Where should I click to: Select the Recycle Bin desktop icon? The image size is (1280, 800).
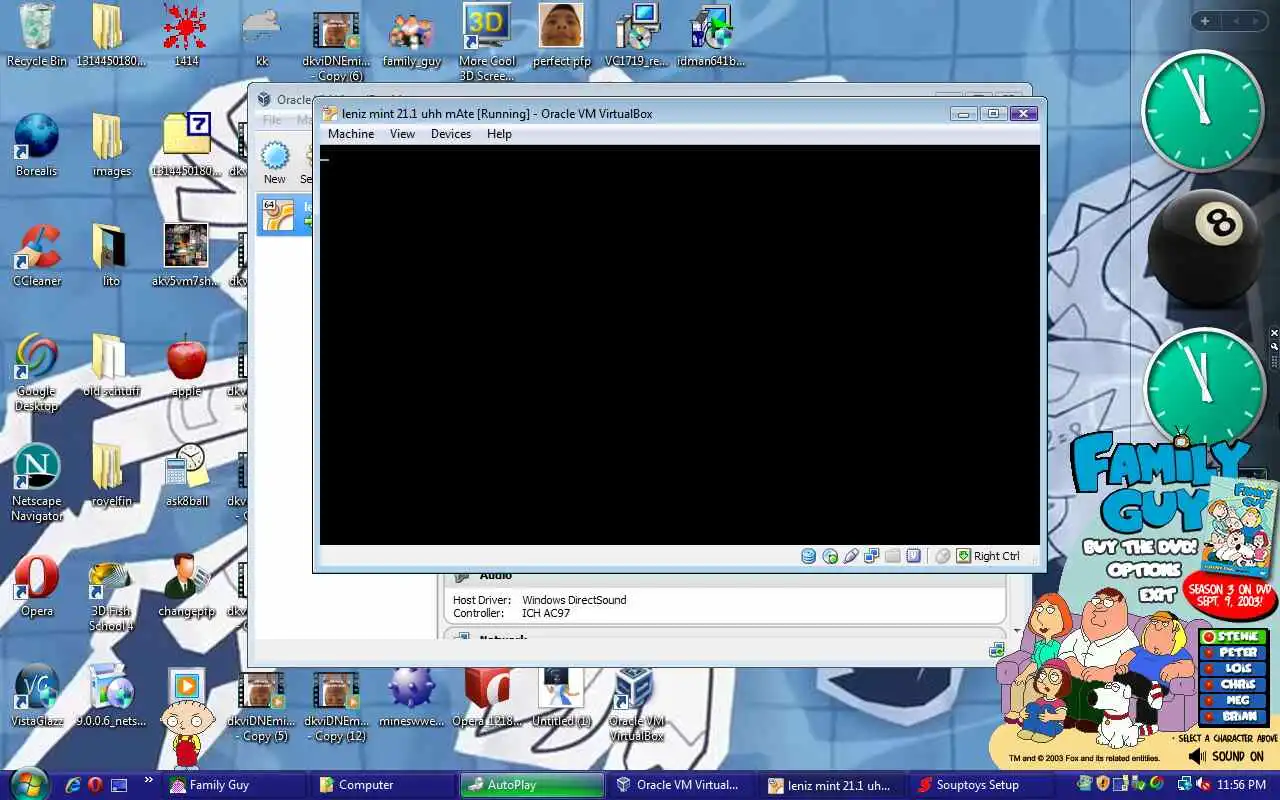pyautogui.click(x=37, y=35)
